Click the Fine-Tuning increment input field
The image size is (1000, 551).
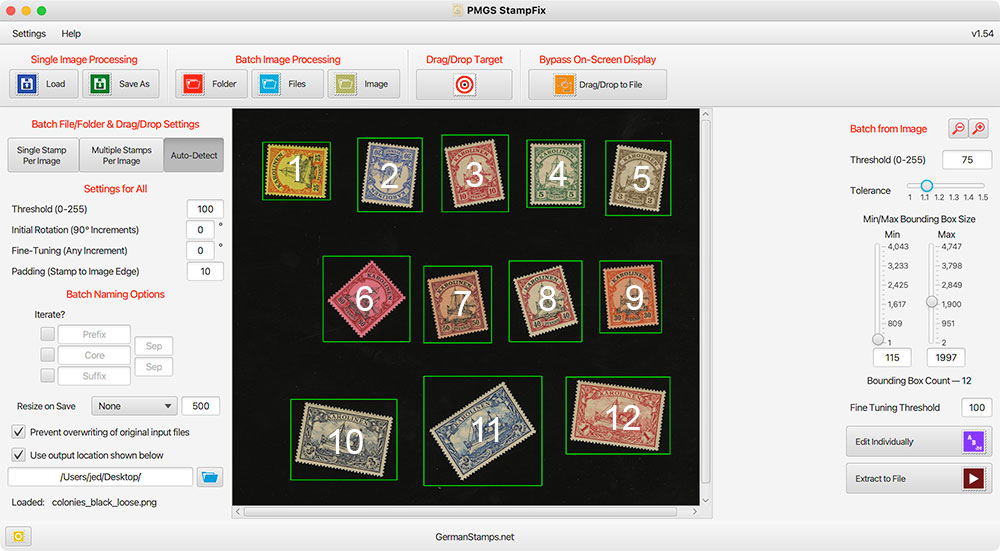pos(200,251)
